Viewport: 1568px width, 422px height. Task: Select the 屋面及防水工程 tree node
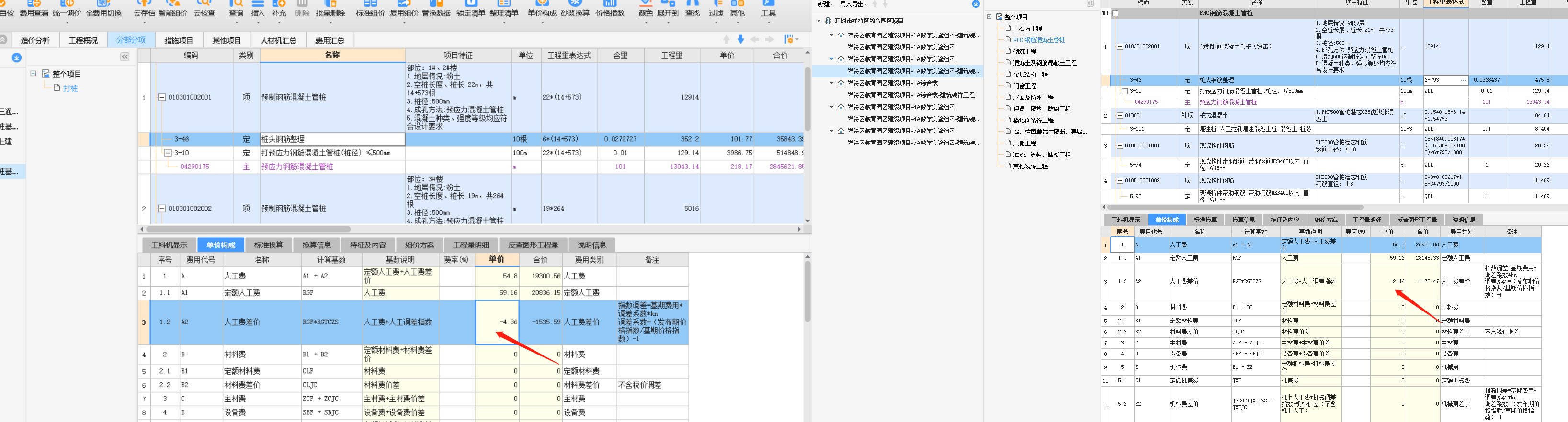[x=1033, y=97]
